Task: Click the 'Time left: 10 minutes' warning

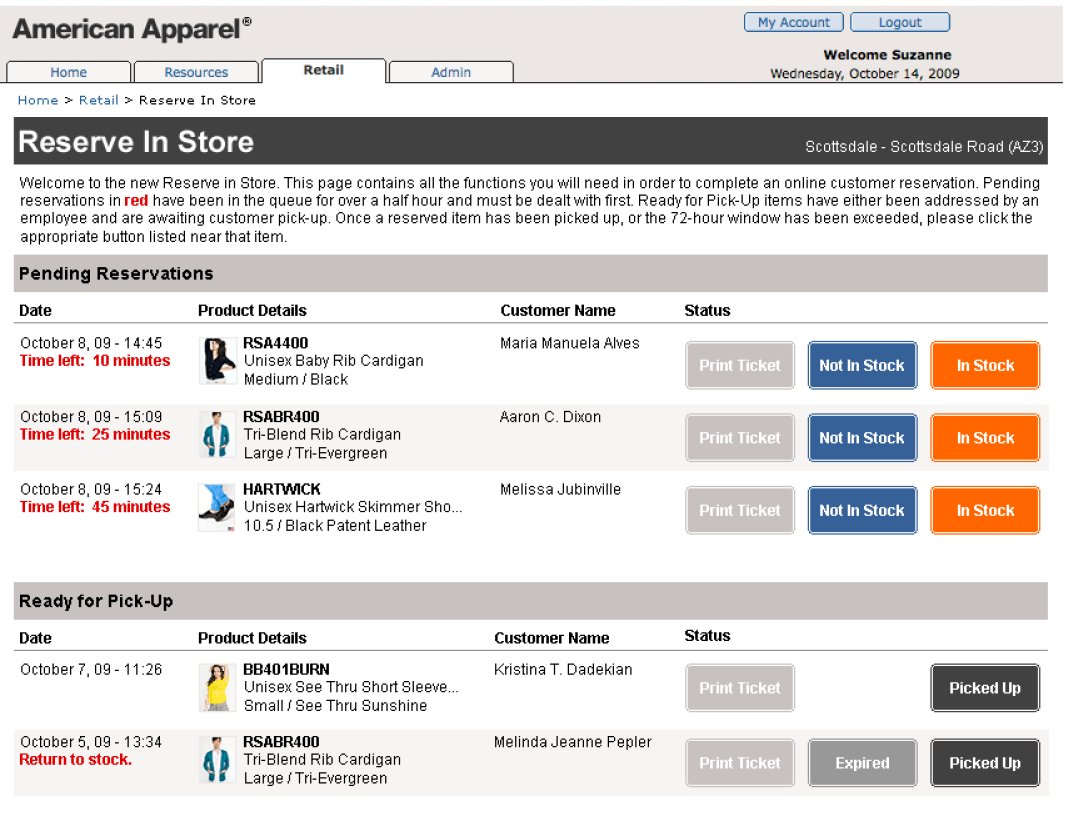Action: (x=95, y=361)
